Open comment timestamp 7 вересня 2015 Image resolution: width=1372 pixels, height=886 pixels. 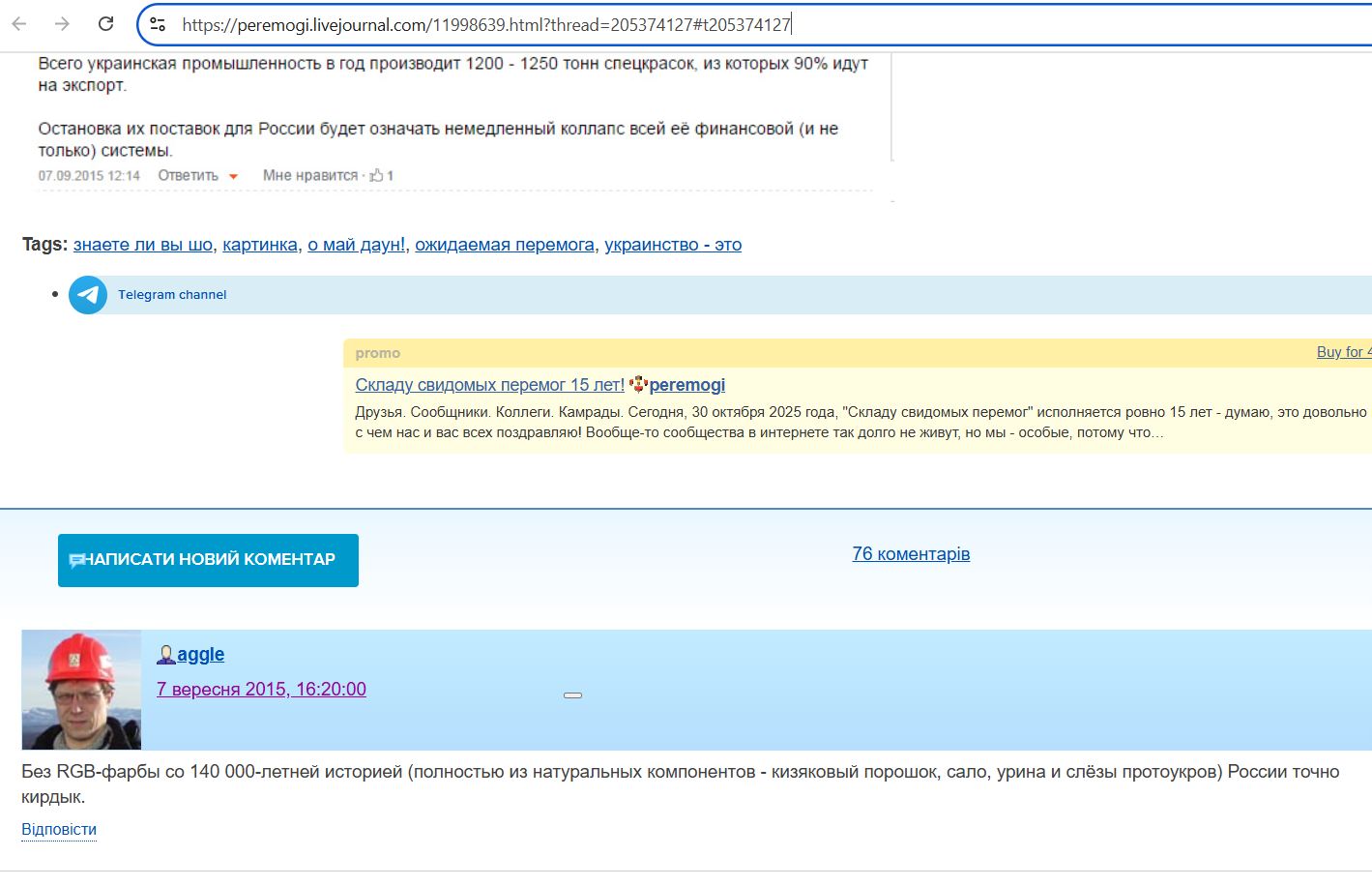(x=261, y=690)
